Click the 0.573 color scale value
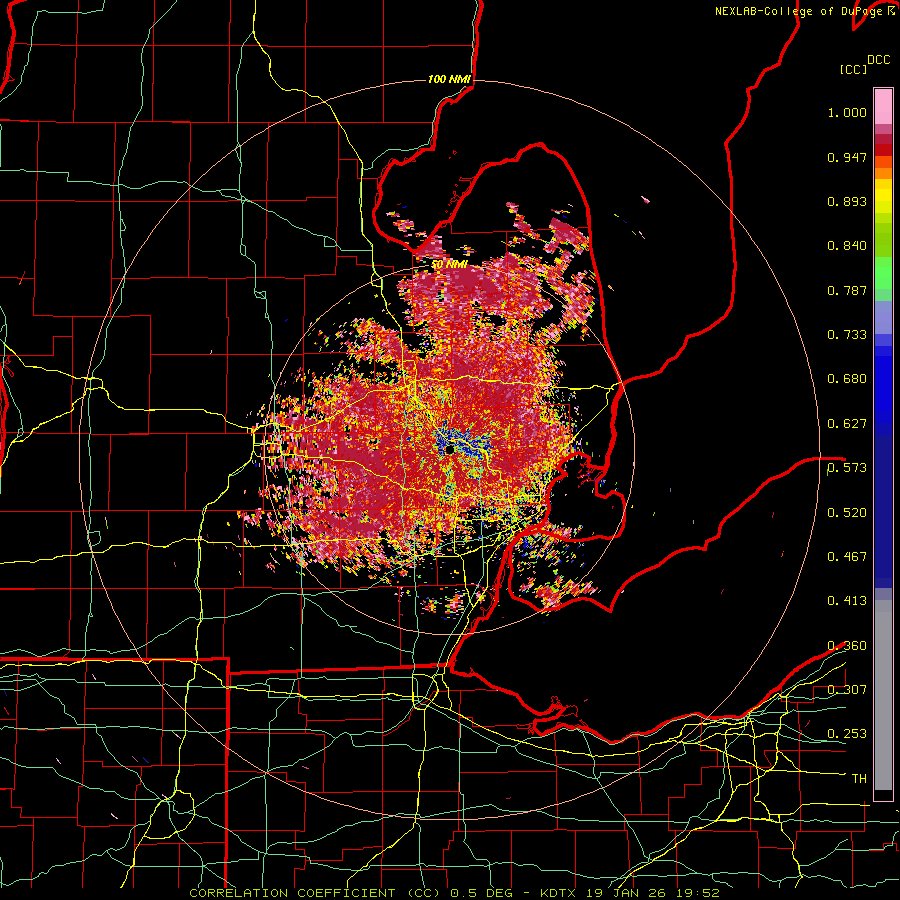This screenshot has width=900, height=900. pos(847,468)
